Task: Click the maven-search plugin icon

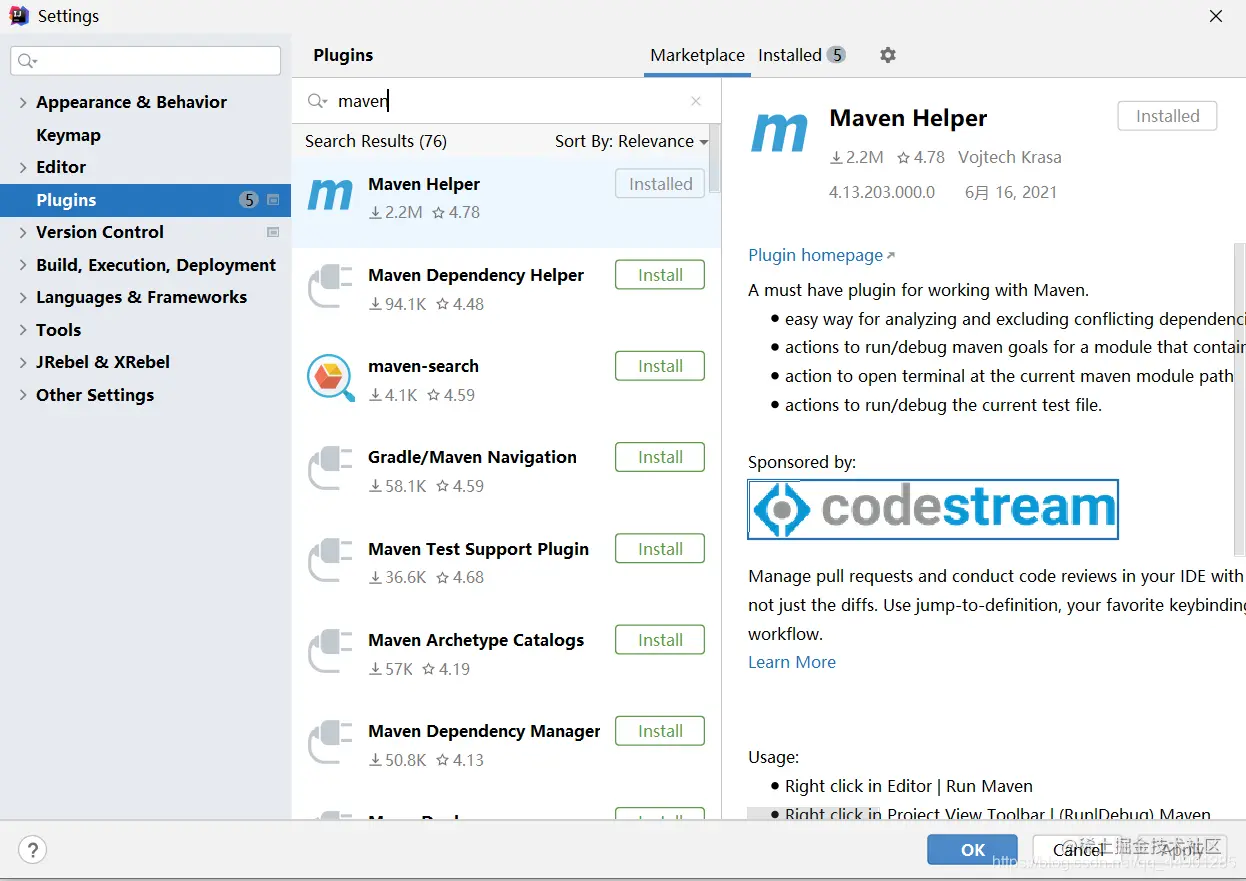Action: pos(330,378)
